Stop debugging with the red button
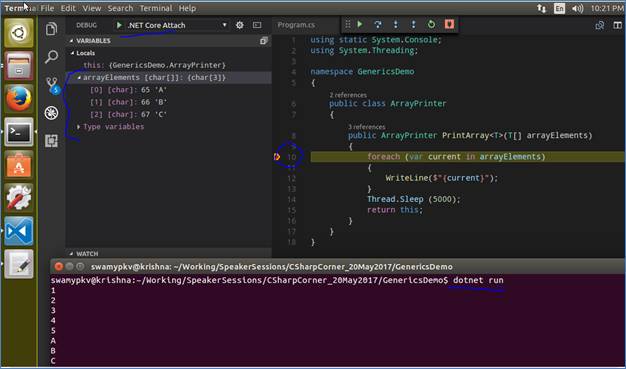The height and width of the screenshot is (369, 626). 449,24
